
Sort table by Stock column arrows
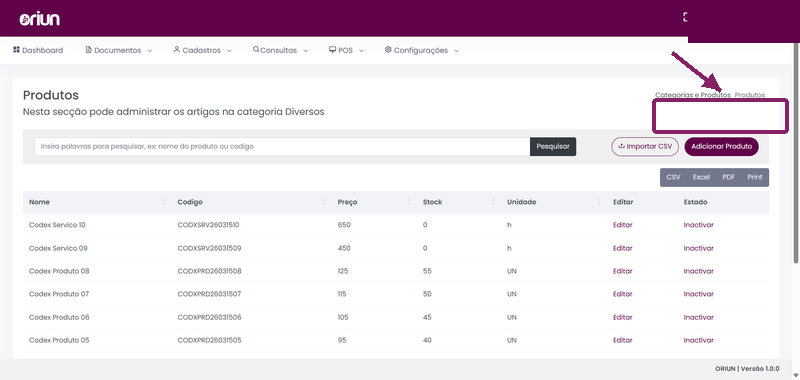493,202
